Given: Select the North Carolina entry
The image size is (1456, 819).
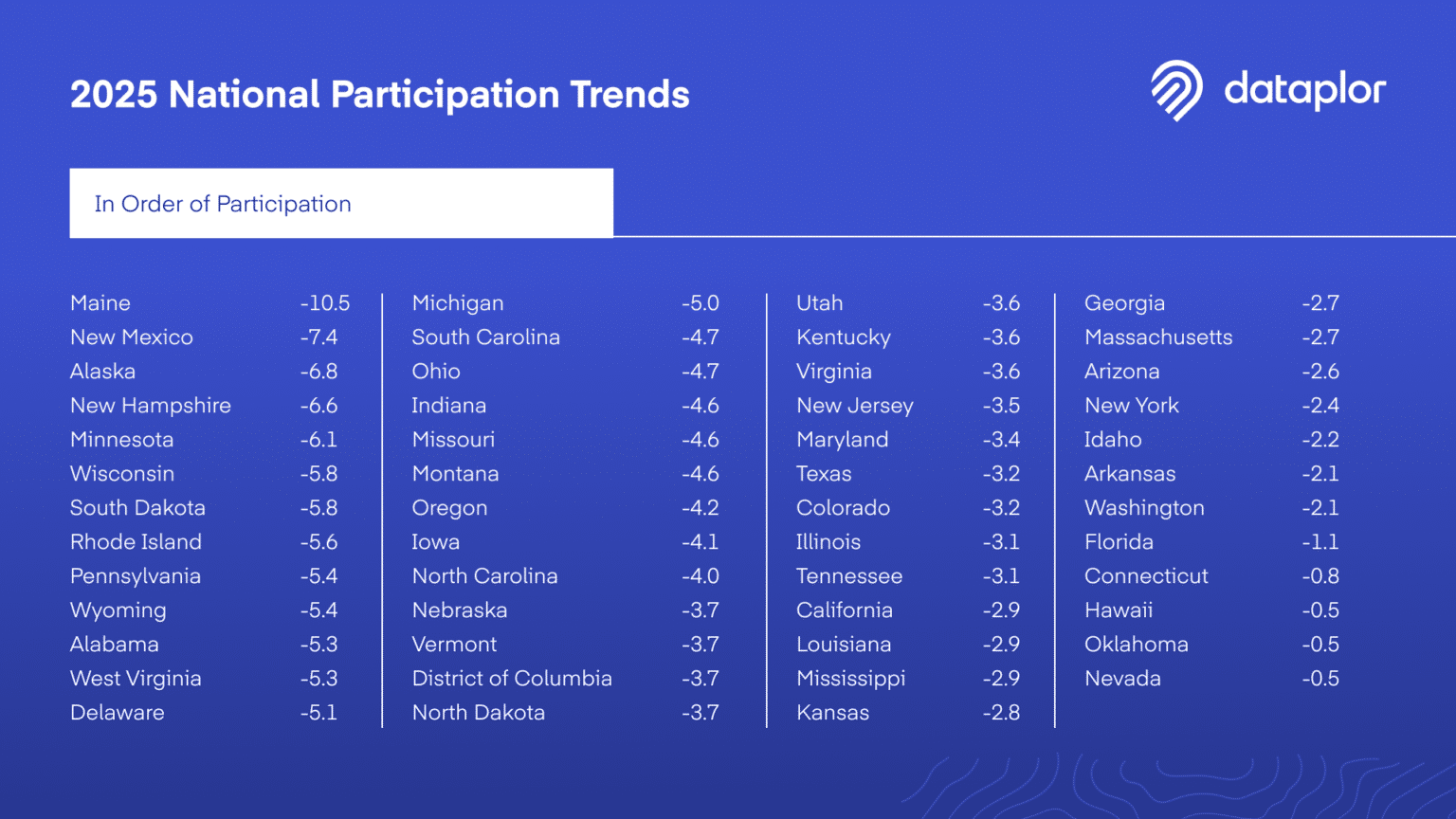Looking at the screenshot, I should [x=484, y=576].
